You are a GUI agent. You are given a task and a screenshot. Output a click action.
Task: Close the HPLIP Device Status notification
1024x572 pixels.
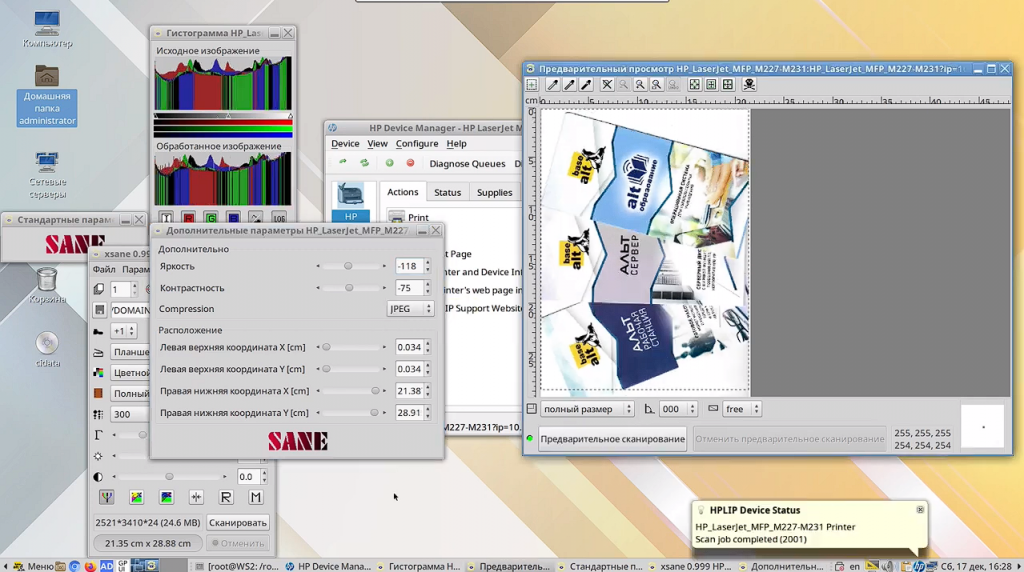pos(920,510)
